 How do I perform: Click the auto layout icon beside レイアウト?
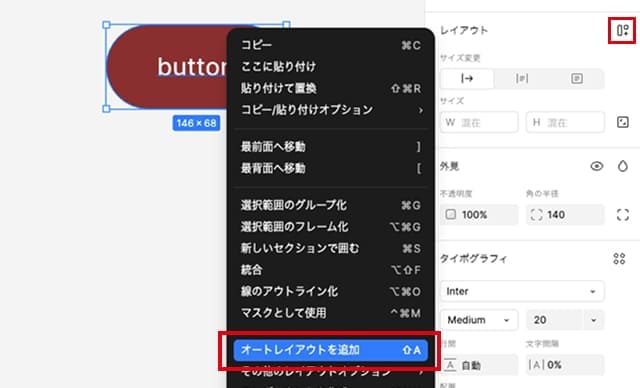coord(622,30)
